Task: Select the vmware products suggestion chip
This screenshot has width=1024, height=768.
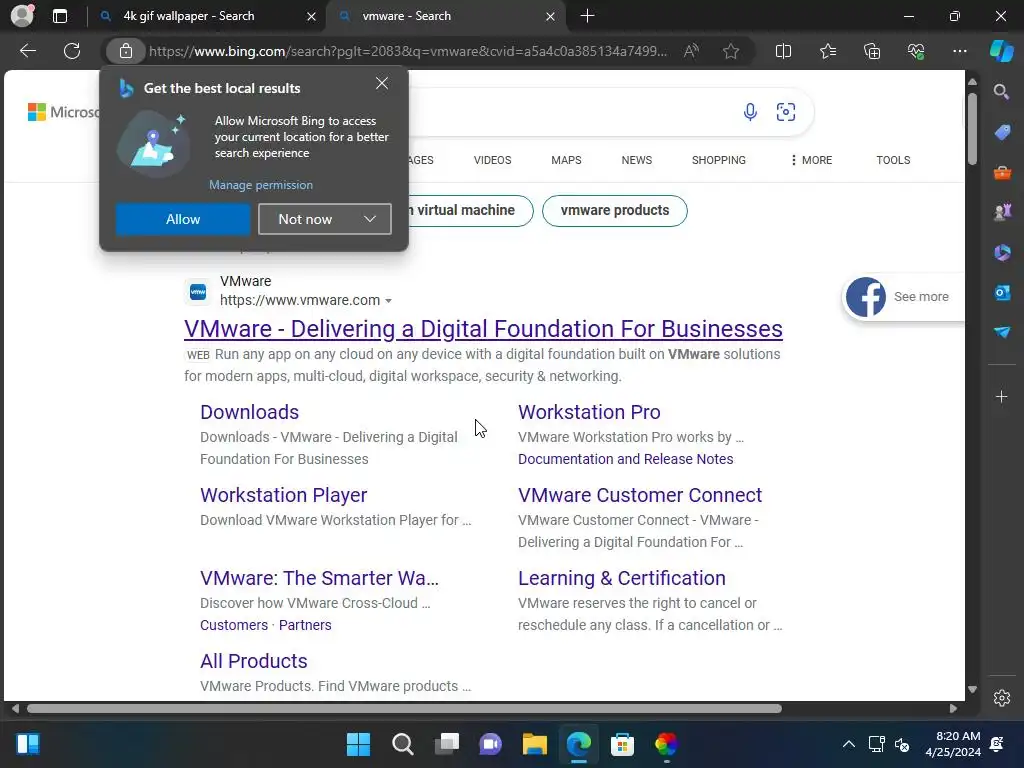Action: pyautogui.click(x=615, y=210)
